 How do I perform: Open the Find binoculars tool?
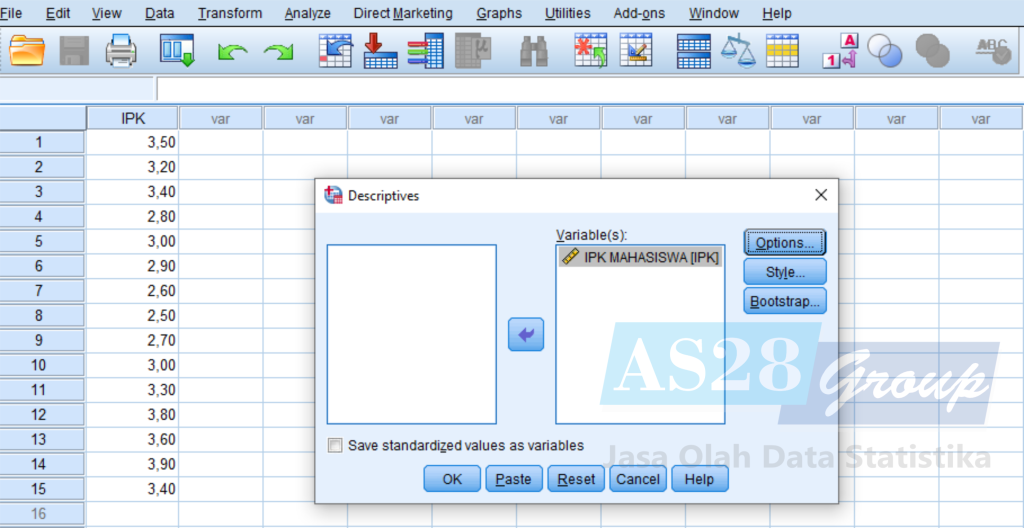pos(534,50)
